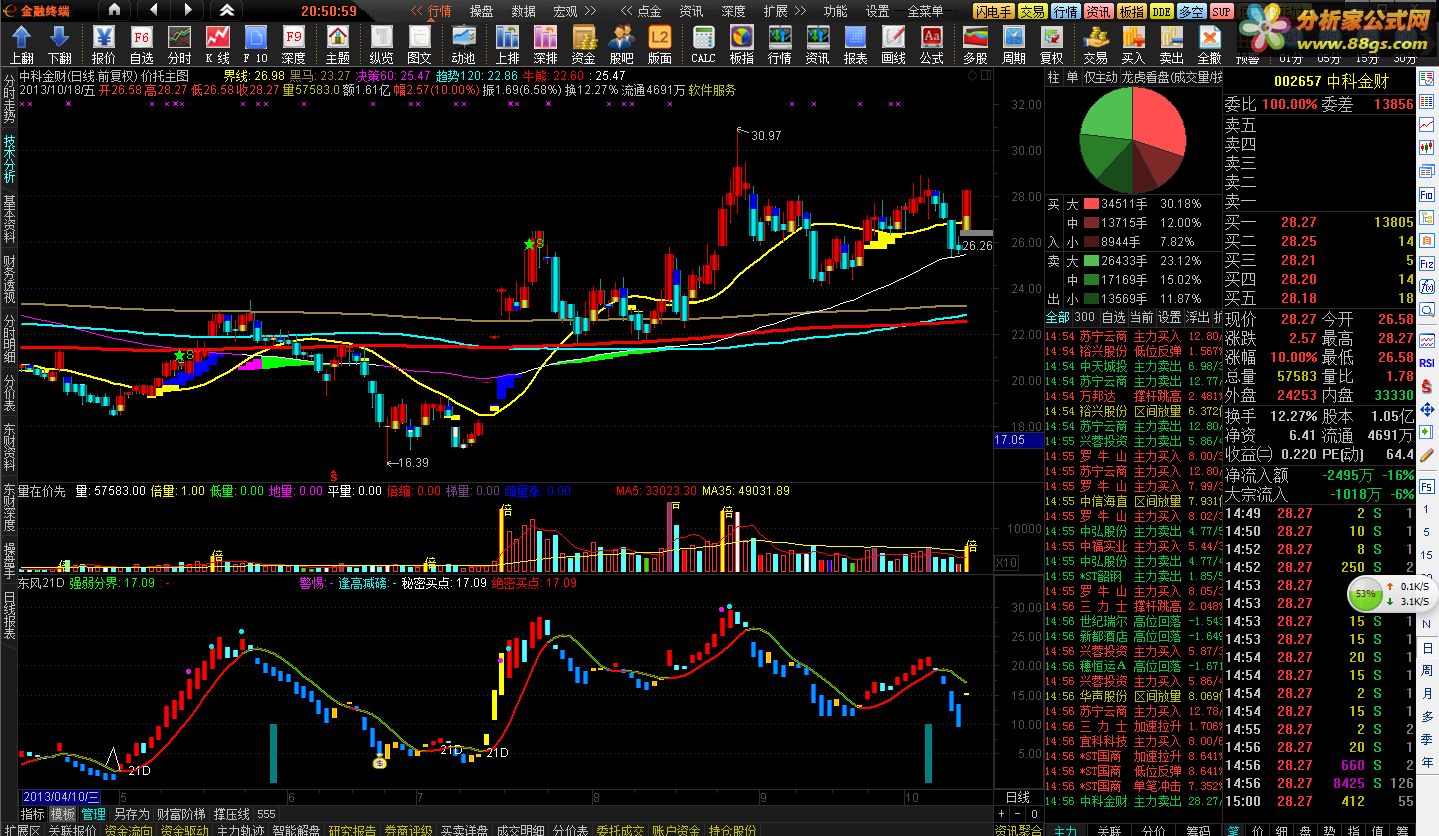Viewport: 1439px width, 836px height.
Task: Click the 周期 period icon
Action: [x=1013, y=38]
